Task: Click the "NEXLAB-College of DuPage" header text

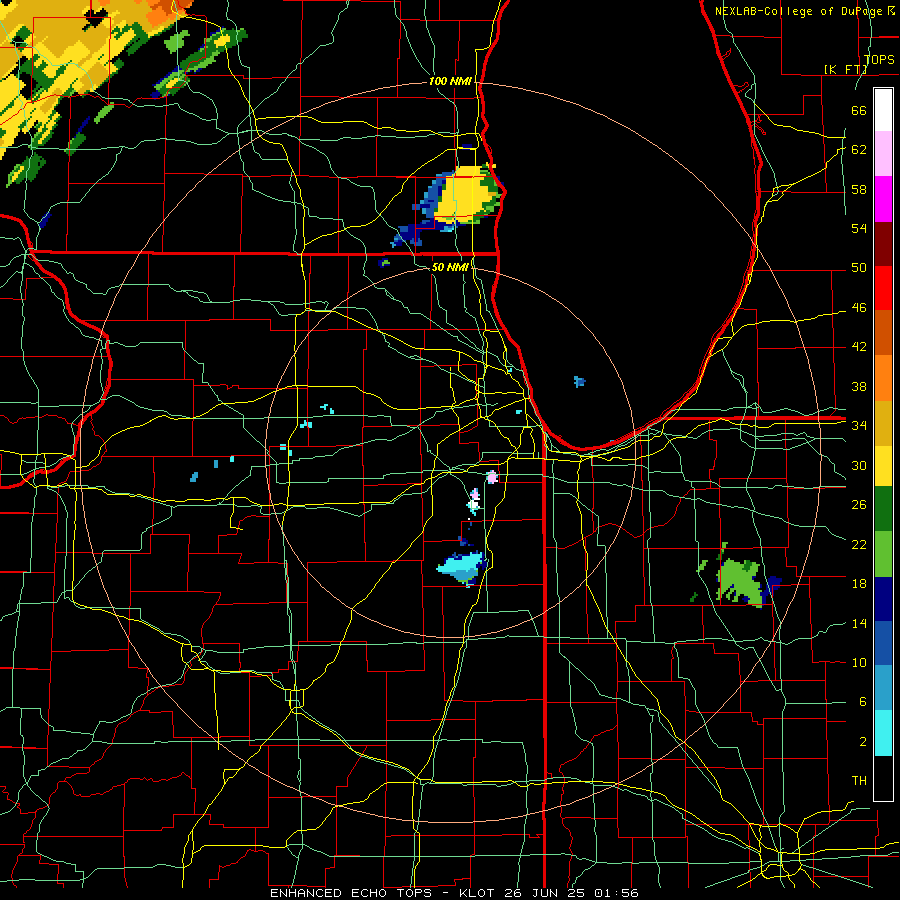Action: coord(800,11)
